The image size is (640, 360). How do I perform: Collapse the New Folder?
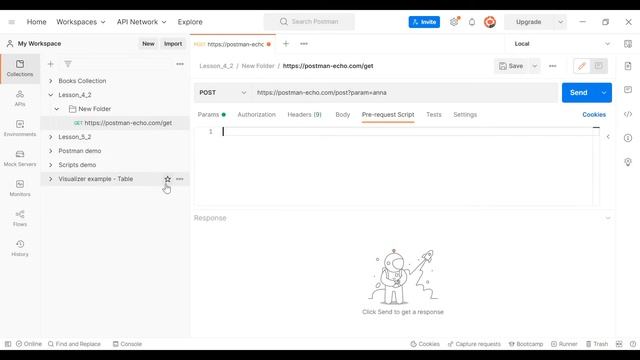click(x=57, y=109)
